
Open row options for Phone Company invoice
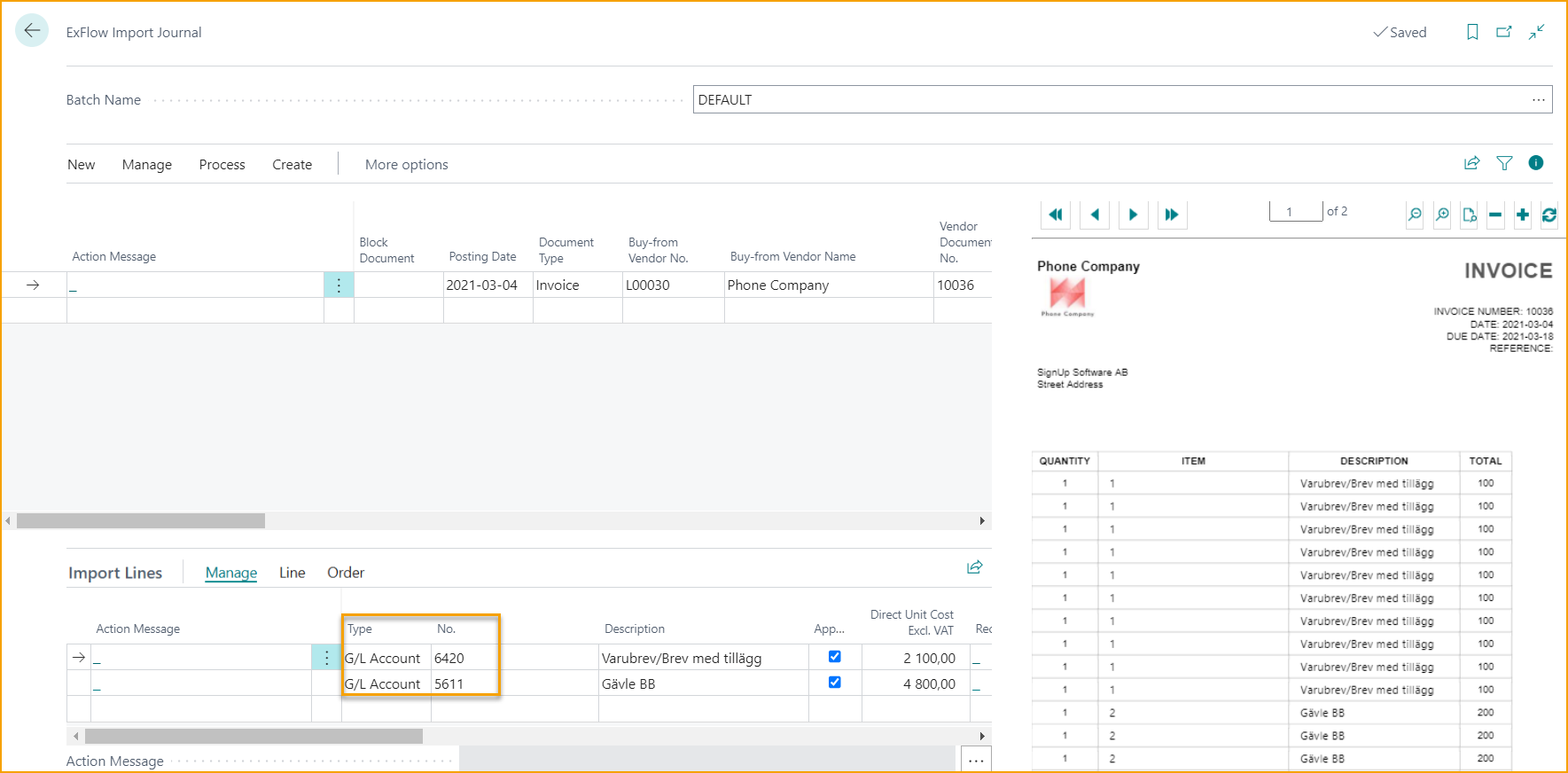339,285
